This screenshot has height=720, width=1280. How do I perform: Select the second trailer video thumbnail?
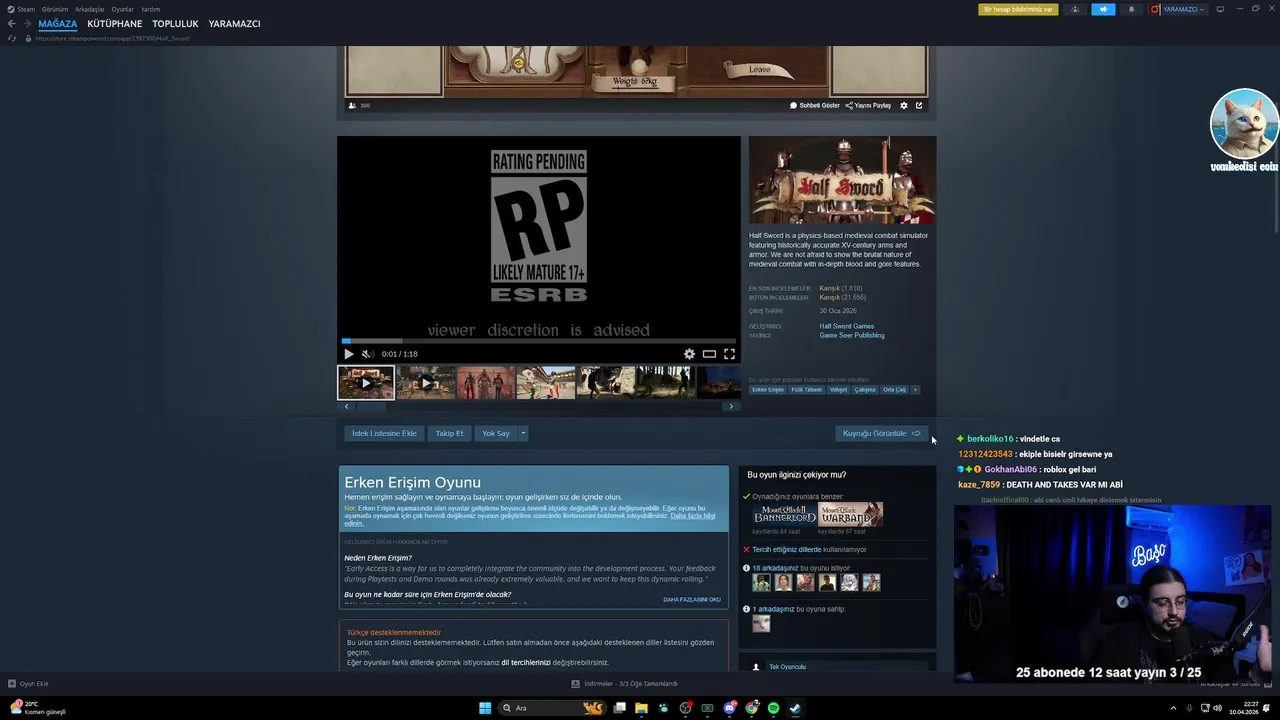(x=426, y=382)
